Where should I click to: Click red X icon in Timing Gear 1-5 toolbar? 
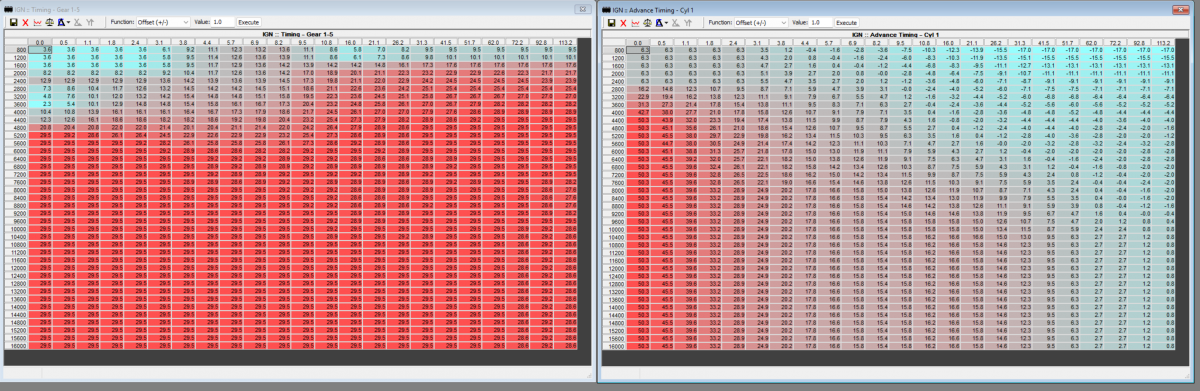[x=25, y=22]
